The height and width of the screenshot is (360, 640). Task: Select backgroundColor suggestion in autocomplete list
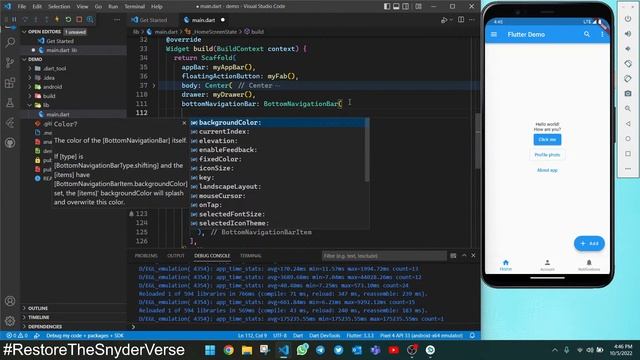coord(278,122)
